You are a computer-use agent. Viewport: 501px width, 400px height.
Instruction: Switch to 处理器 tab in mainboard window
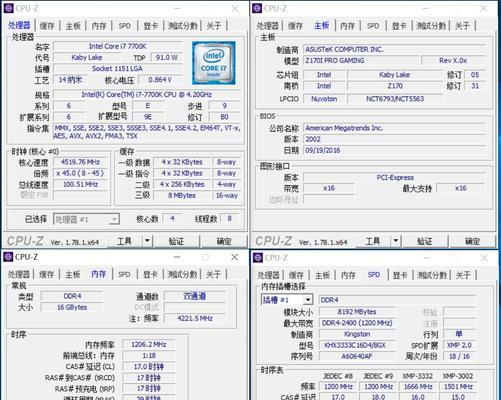coord(267,26)
